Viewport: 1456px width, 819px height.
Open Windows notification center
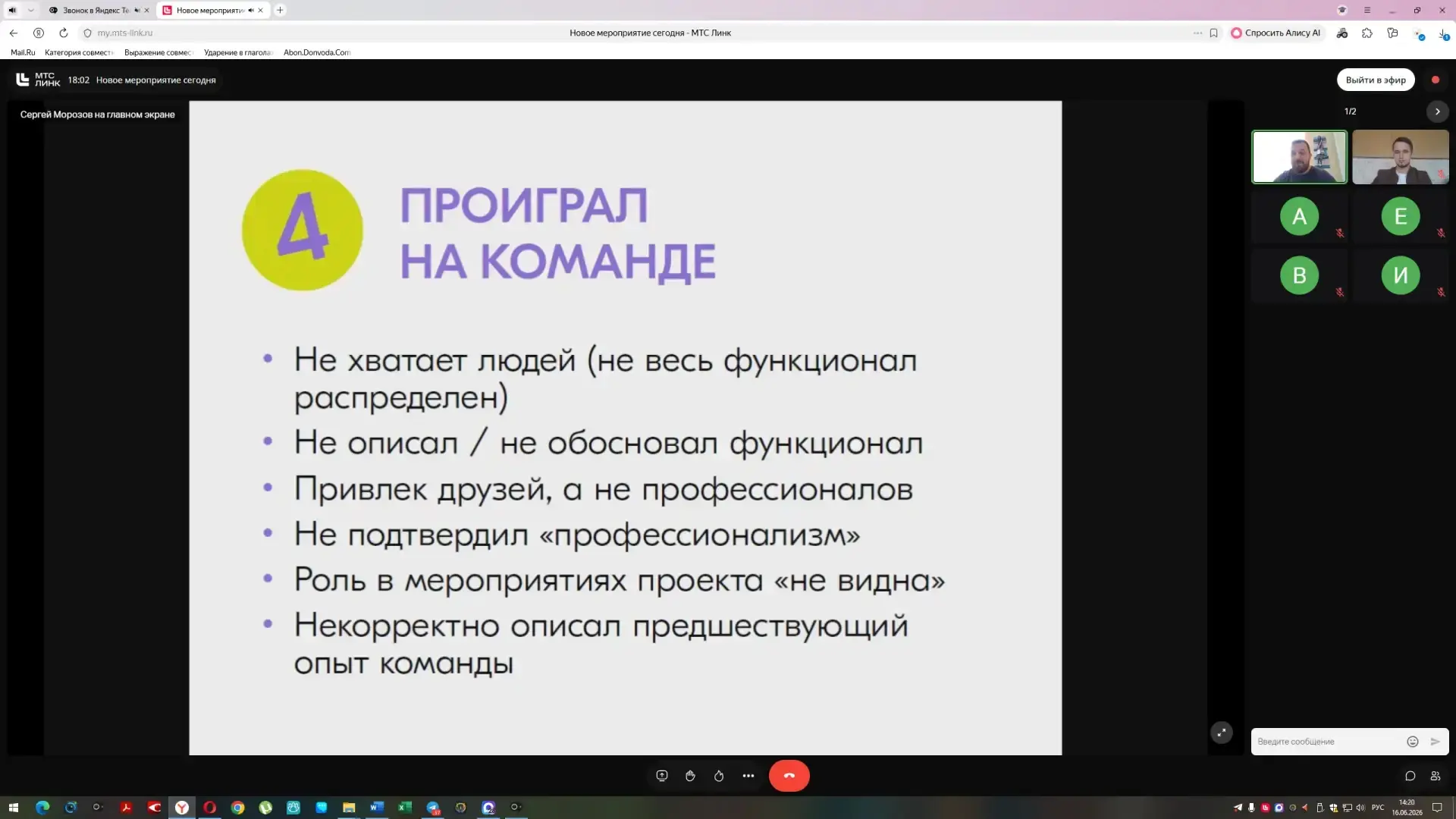1436,808
